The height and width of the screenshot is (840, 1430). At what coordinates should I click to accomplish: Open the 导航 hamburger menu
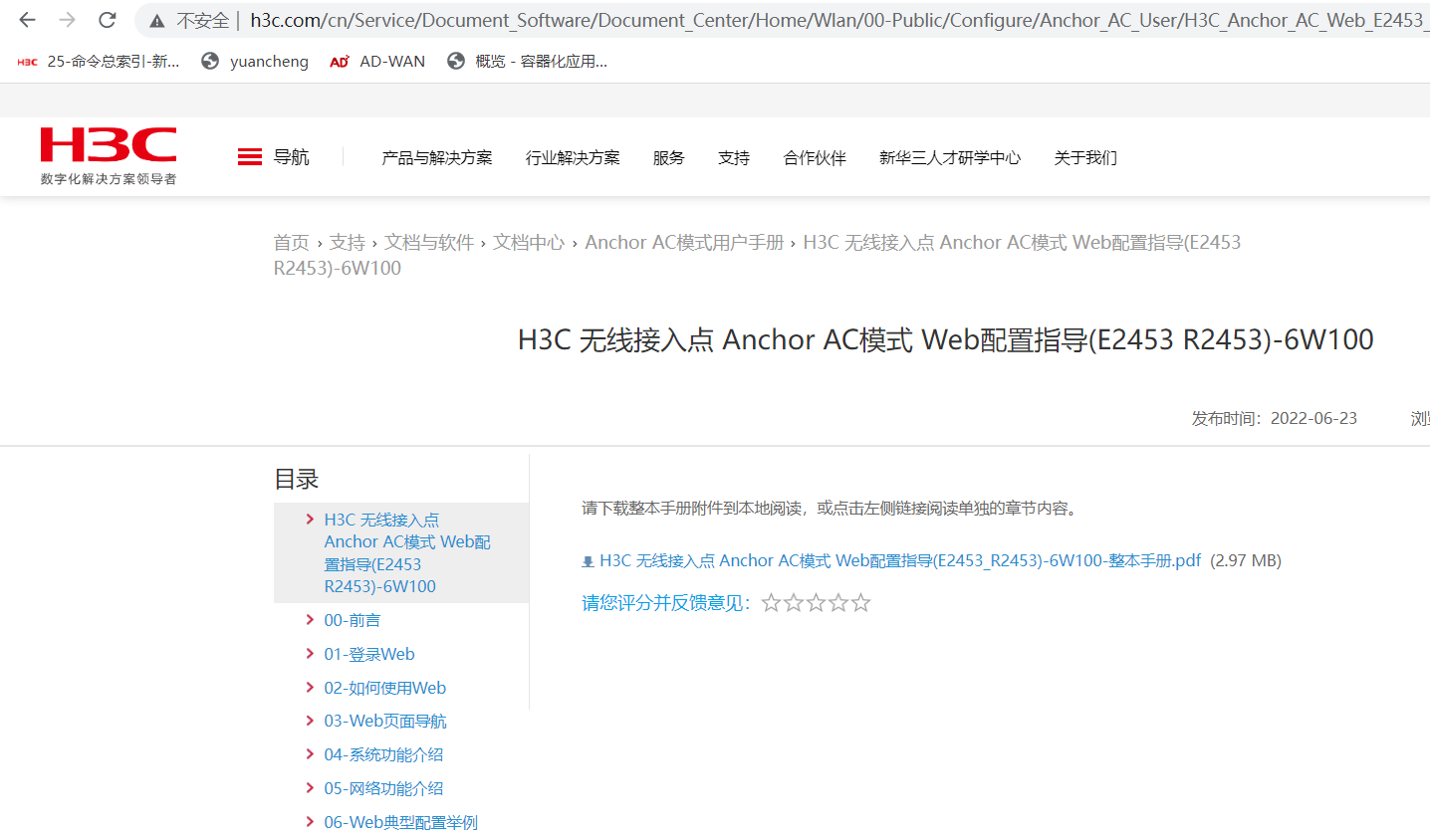coord(274,157)
